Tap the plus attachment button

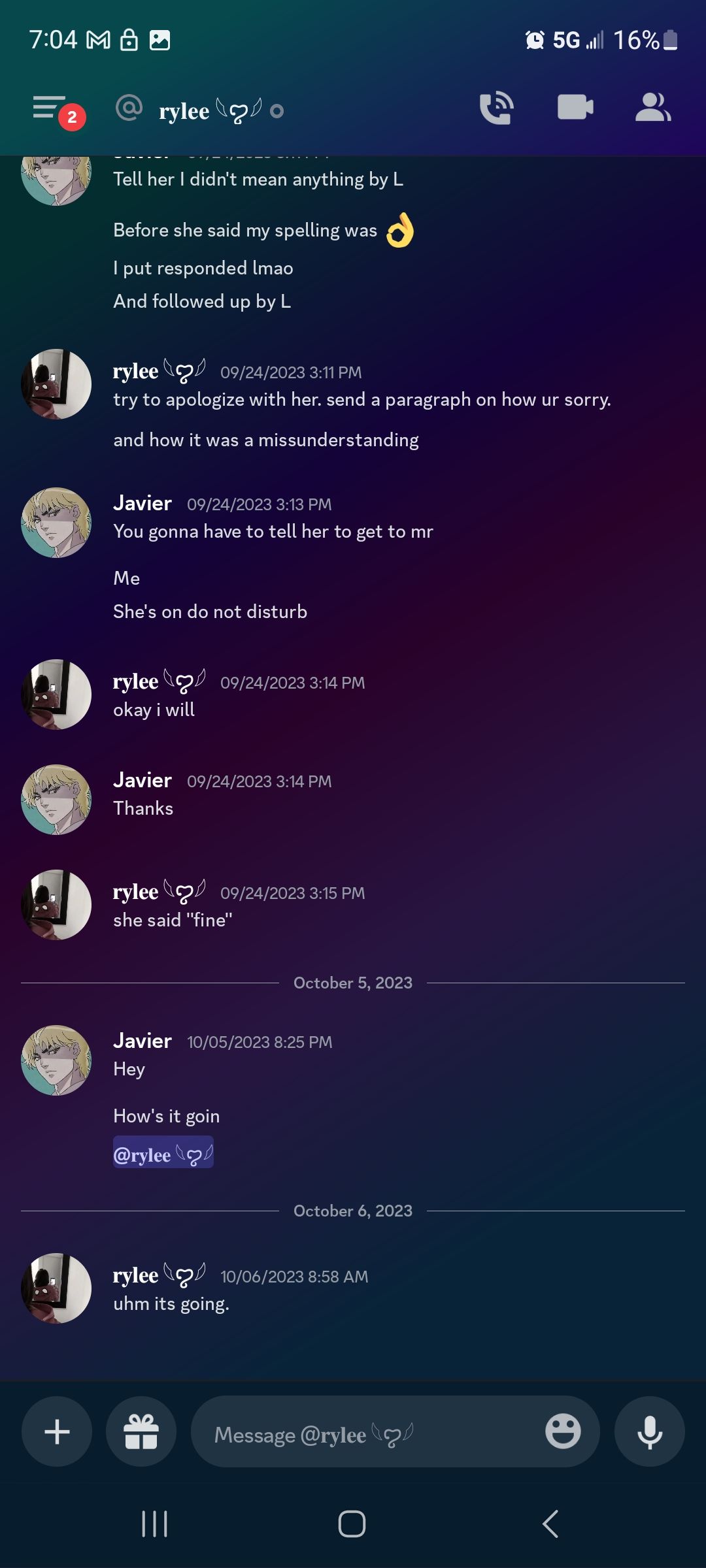point(57,1431)
